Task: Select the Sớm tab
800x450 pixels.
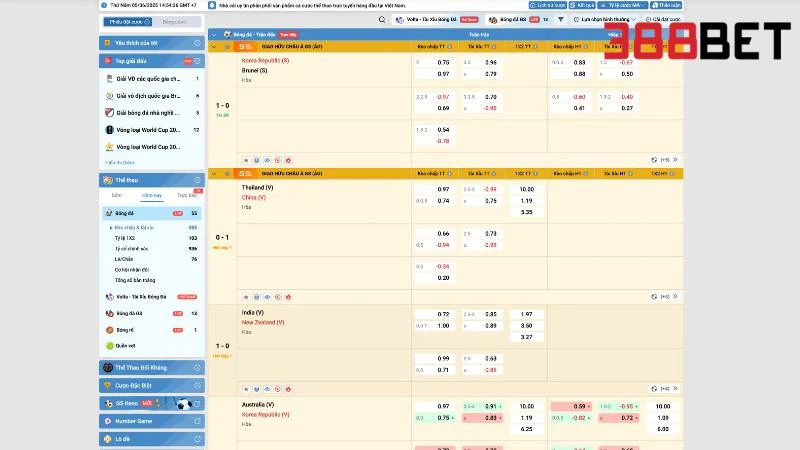Action: pyautogui.click(x=117, y=195)
